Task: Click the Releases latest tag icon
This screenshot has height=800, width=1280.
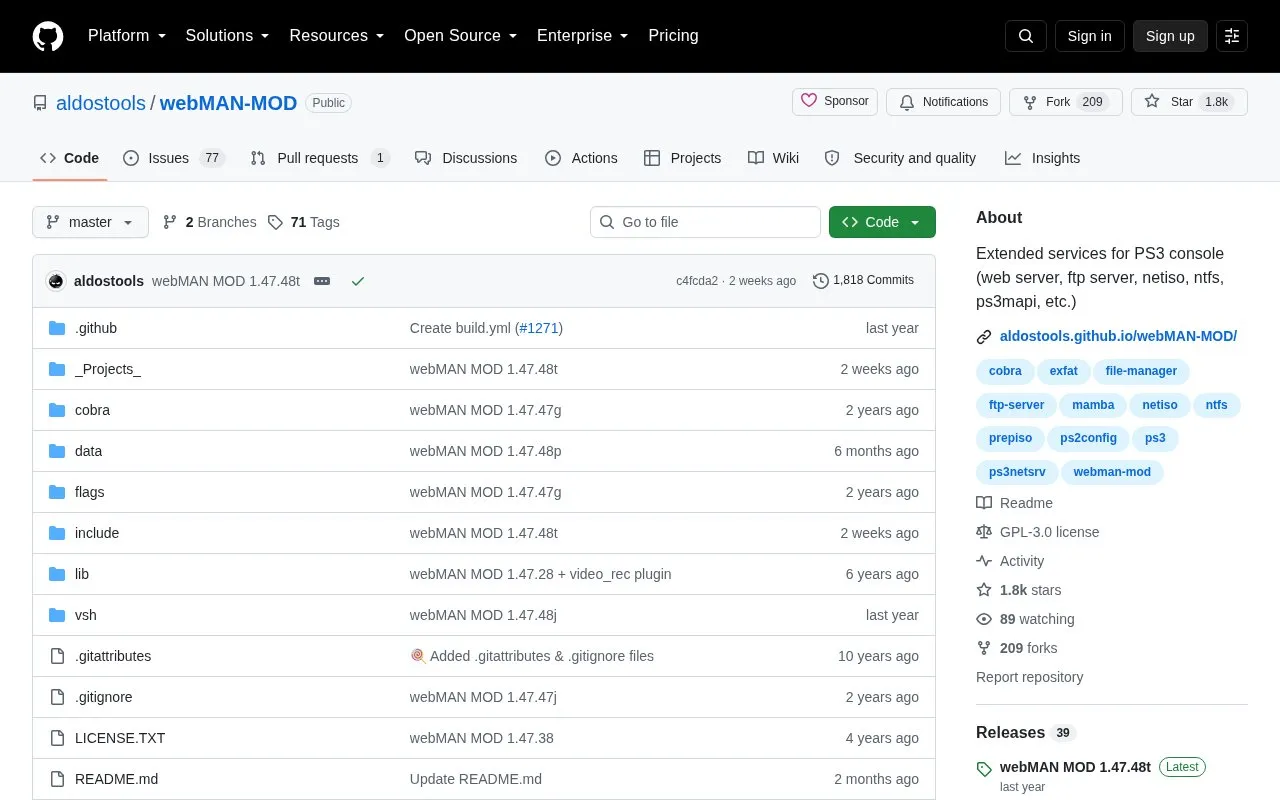Action: tap(984, 769)
